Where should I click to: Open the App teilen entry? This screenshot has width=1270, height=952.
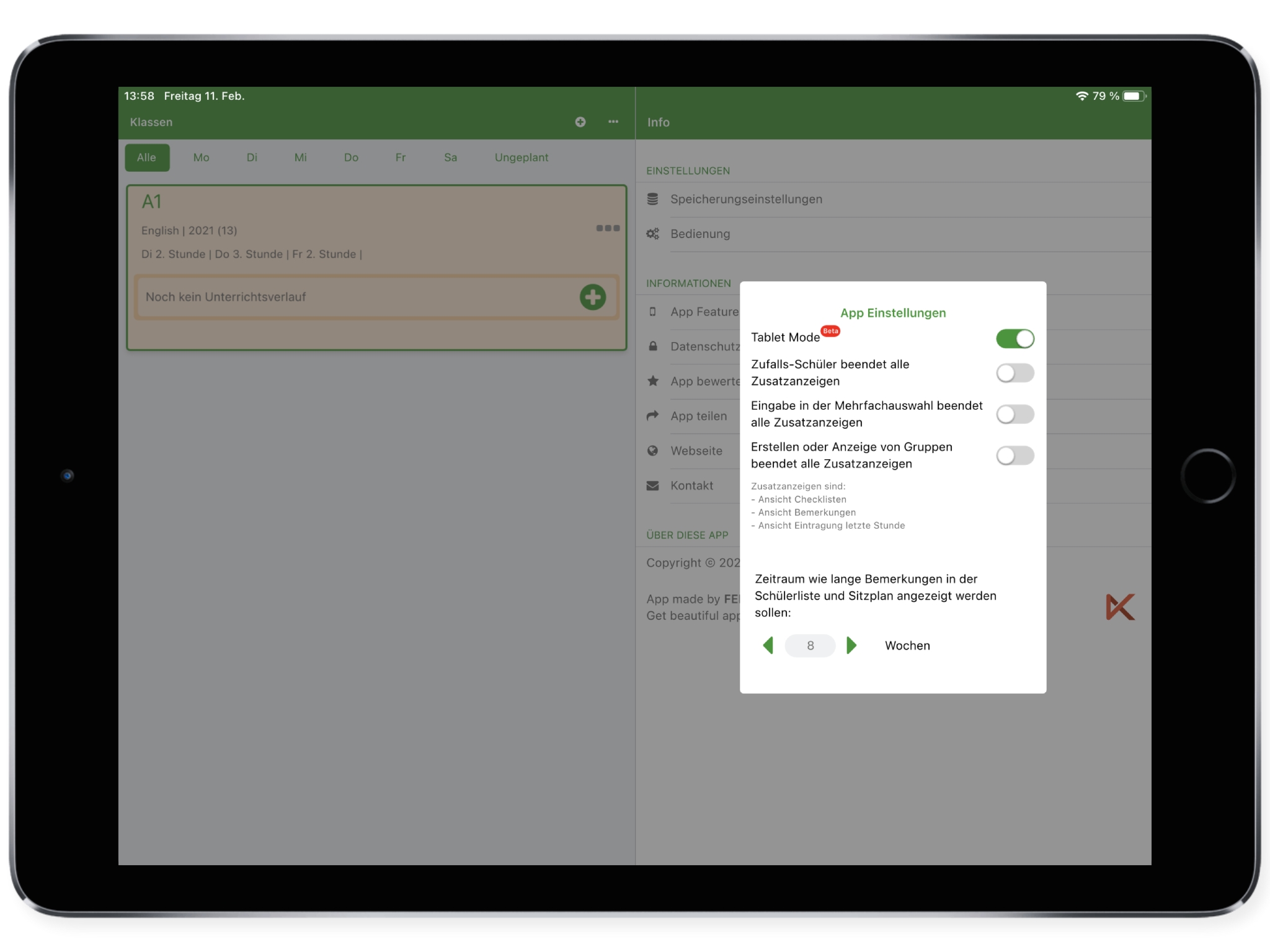tap(698, 416)
